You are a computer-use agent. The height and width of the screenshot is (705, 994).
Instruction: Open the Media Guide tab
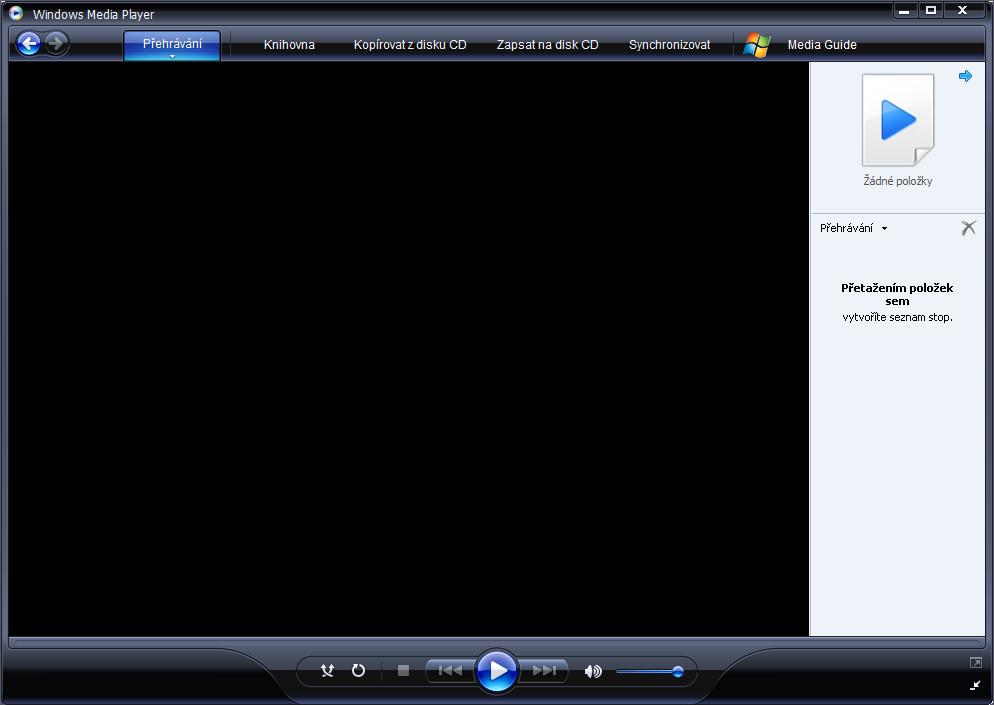click(x=822, y=44)
